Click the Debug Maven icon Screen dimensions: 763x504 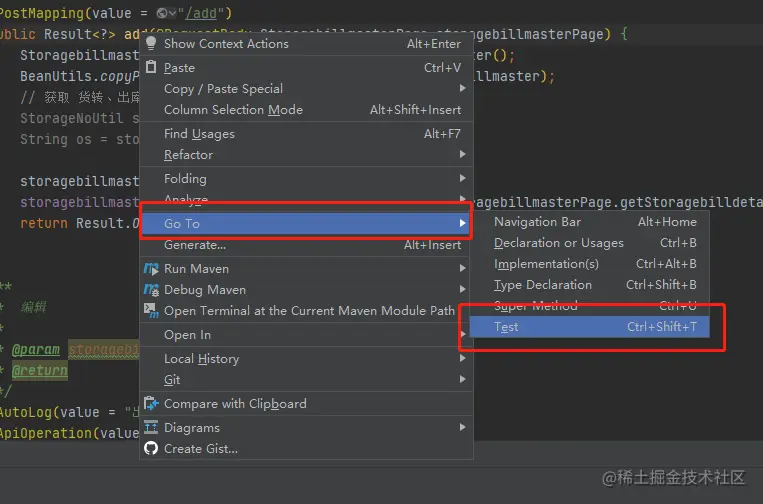point(152,290)
